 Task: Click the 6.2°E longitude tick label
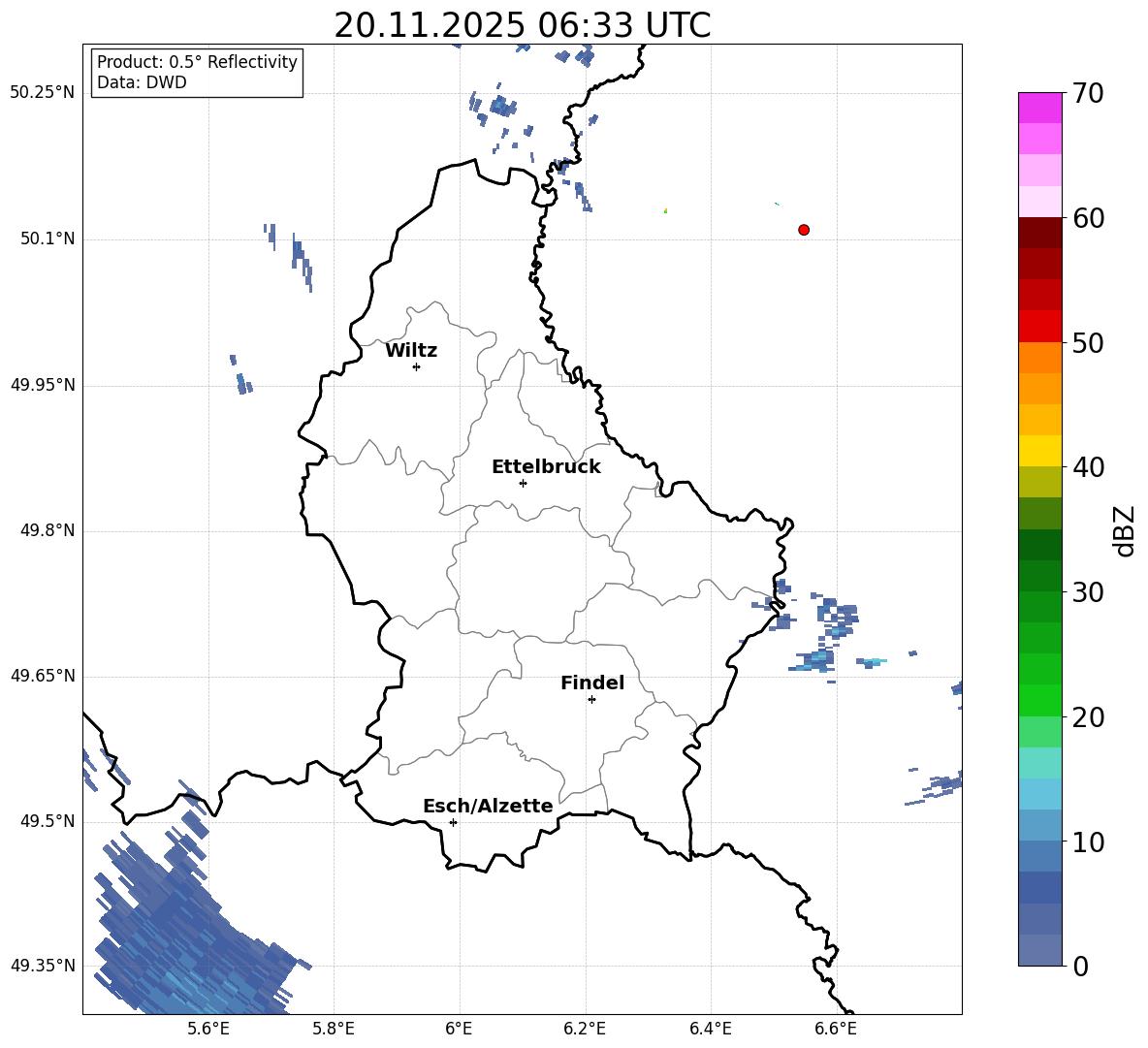coord(585,1030)
